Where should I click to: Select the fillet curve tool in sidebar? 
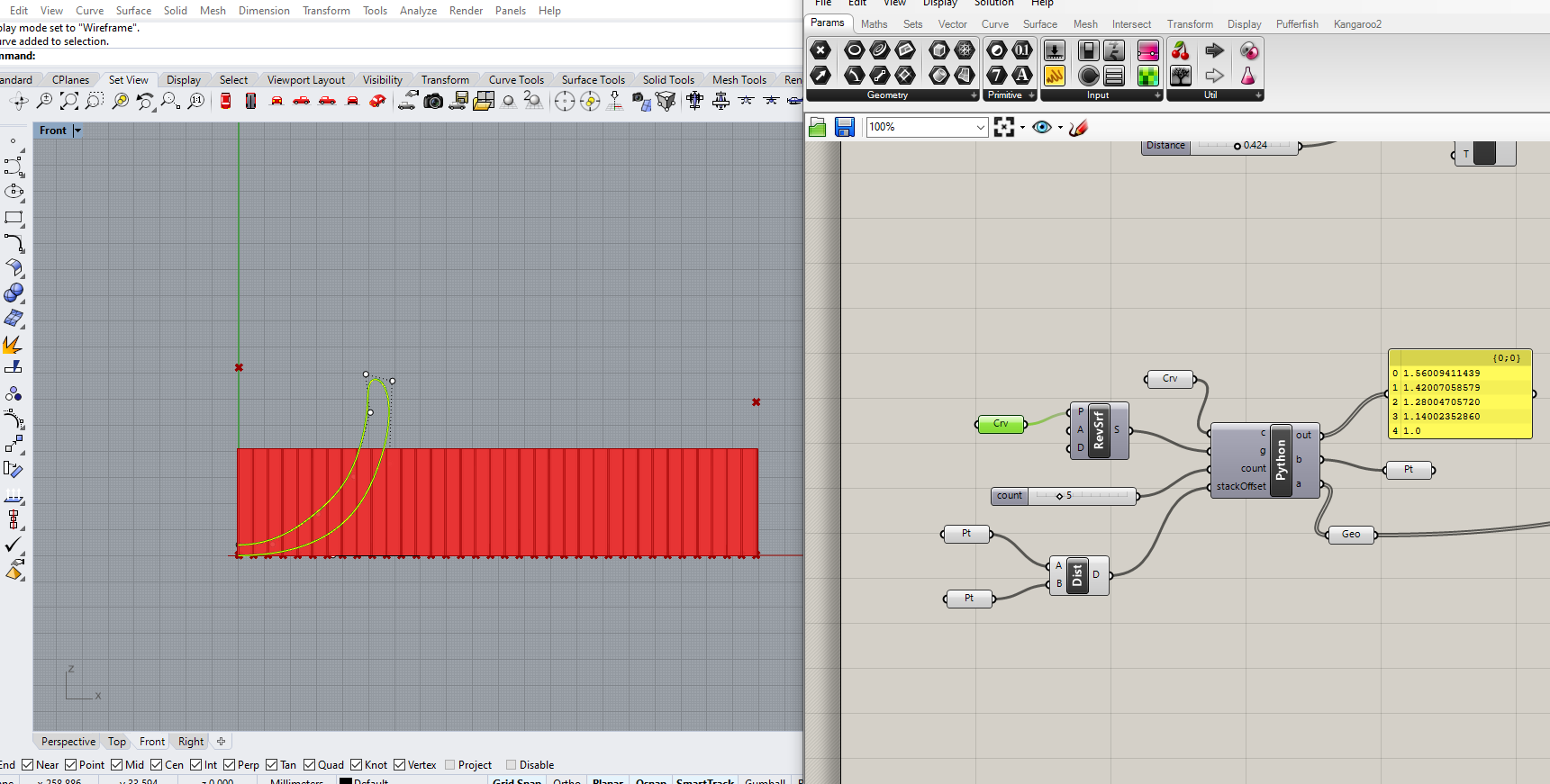pyautogui.click(x=14, y=243)
